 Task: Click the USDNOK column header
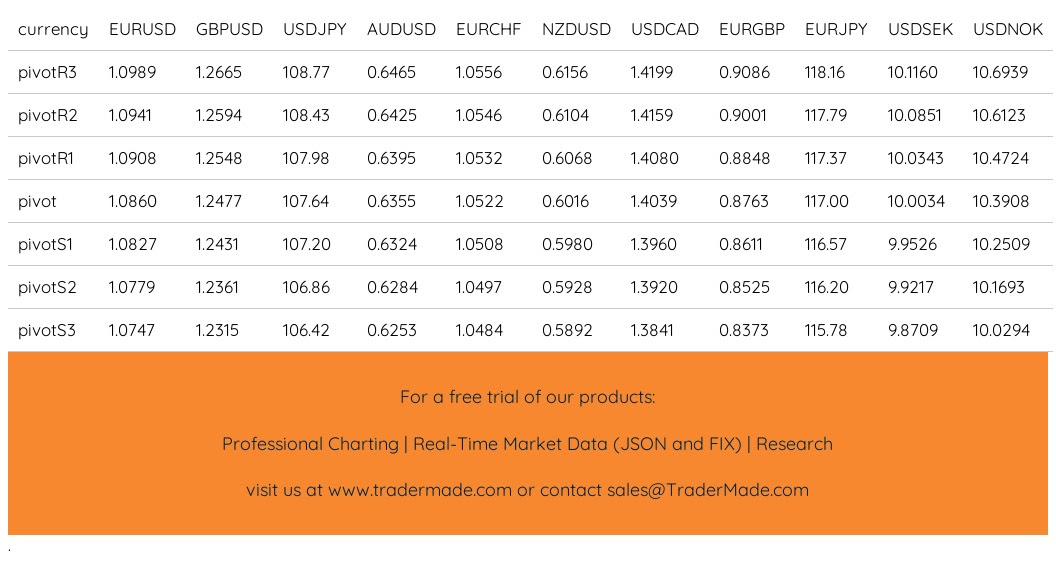pos(1008,30)
